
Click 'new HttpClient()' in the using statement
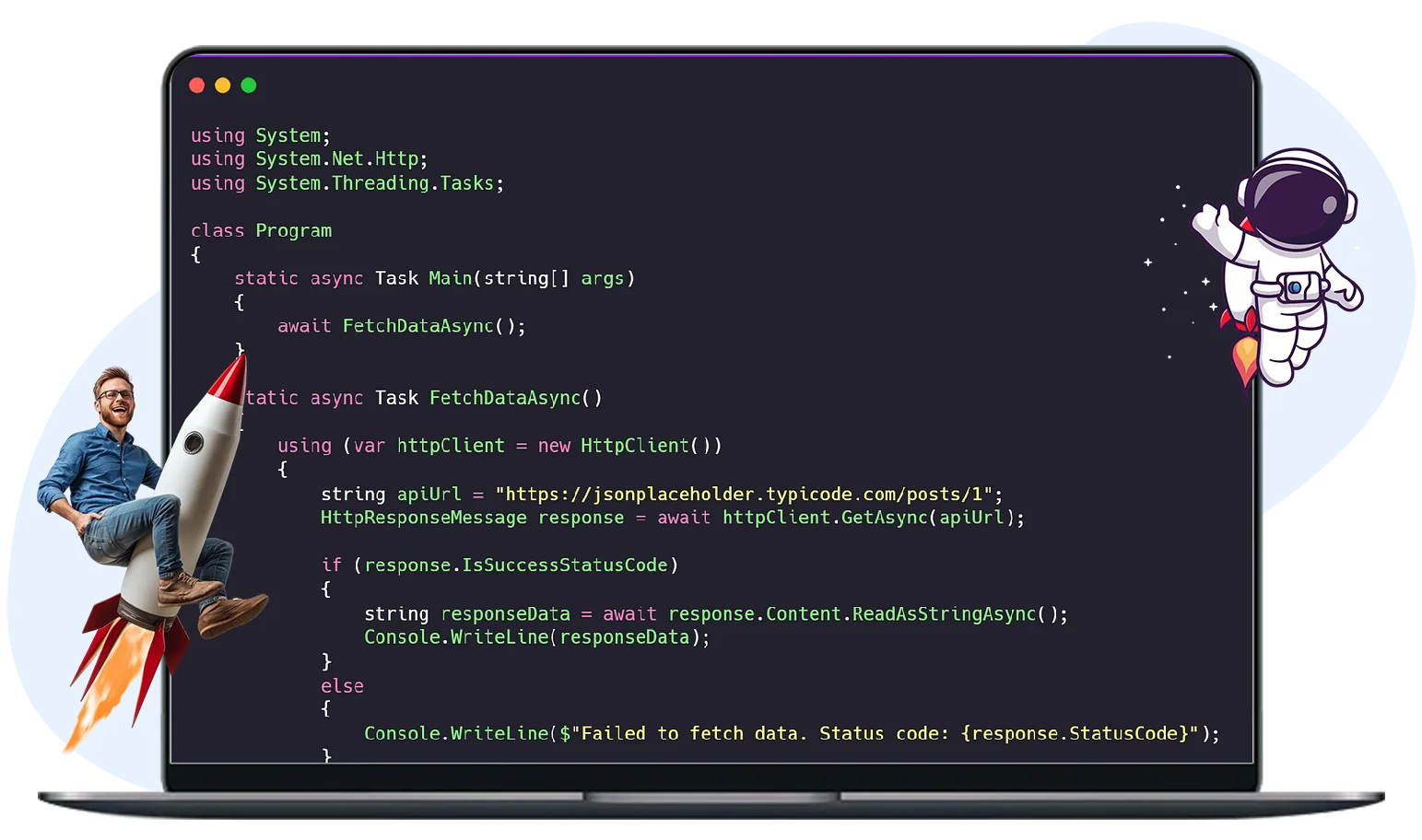click(x=629, y=446)
